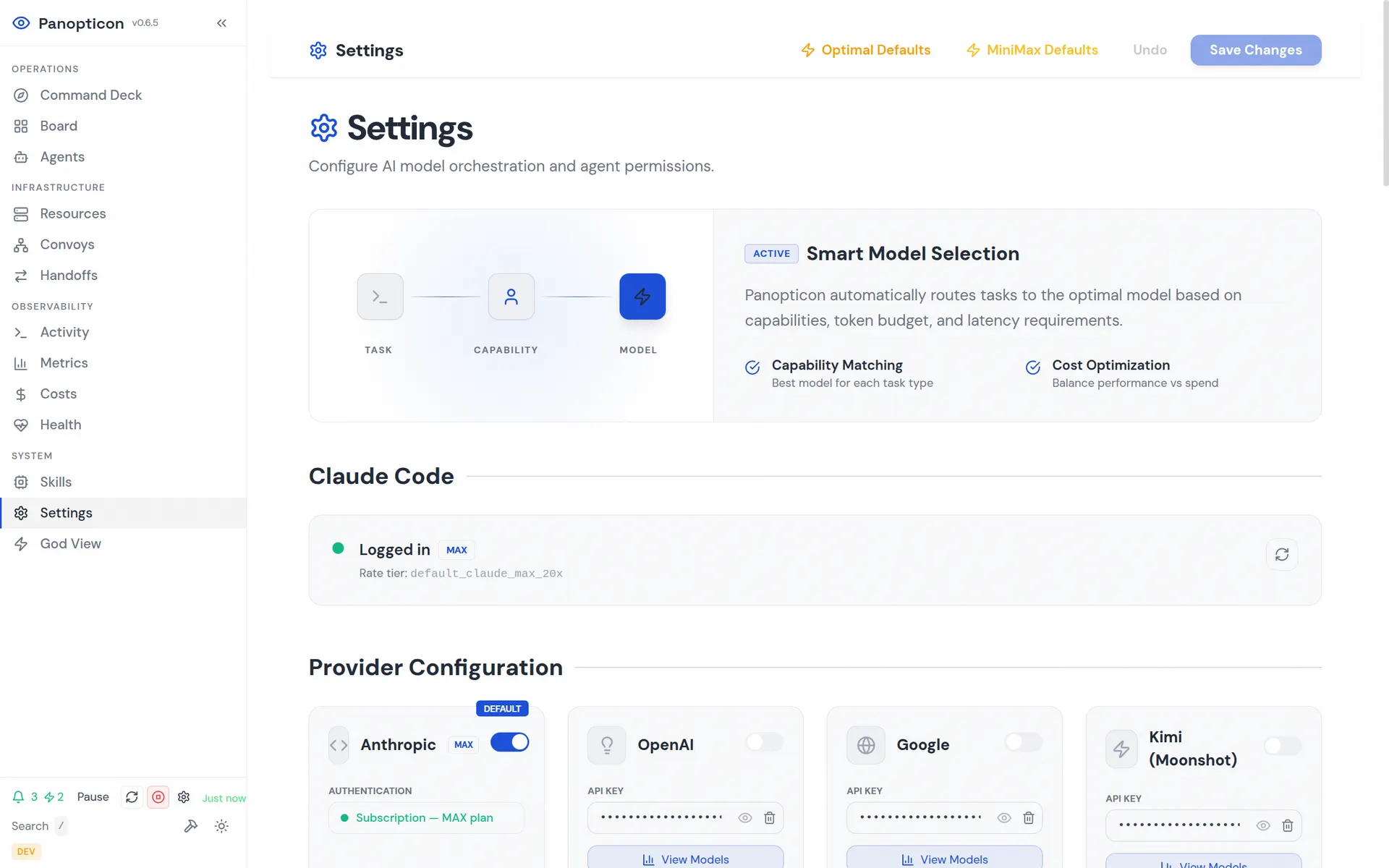Viewport: 1389px width, 868px height.
Task: Click the hammer build icon
Action: pyautogui.click(x=191, y=826)
